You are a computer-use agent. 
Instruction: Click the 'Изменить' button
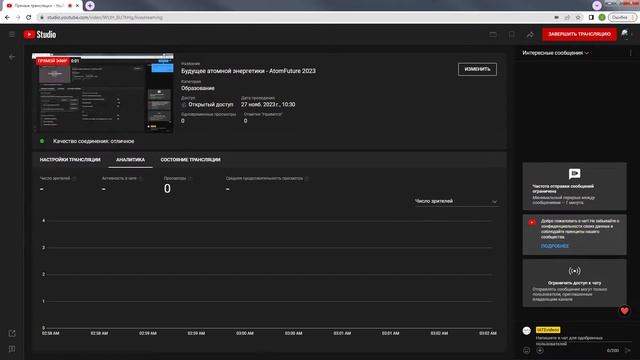point(477,69)
